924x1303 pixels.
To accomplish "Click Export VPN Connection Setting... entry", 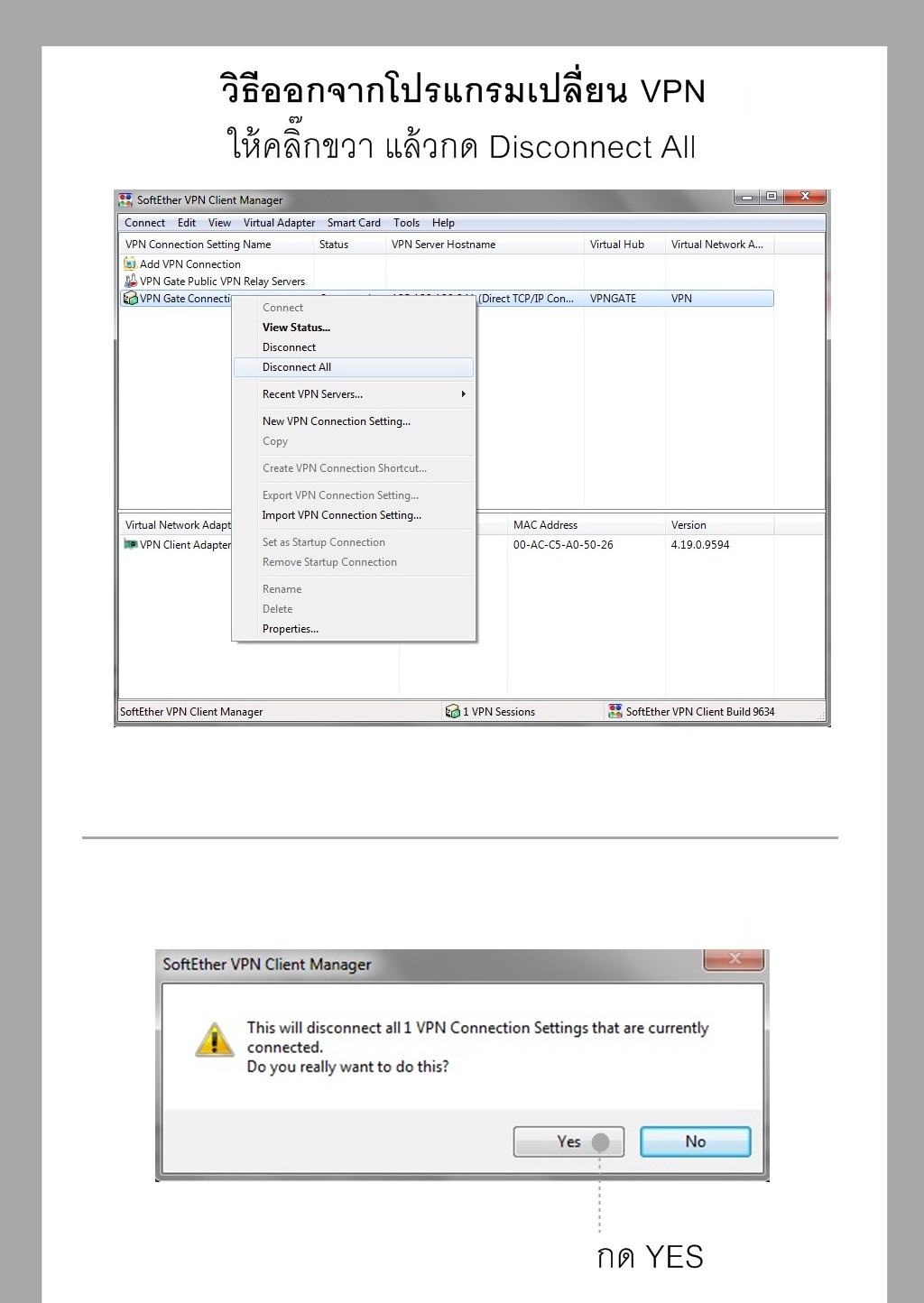I will click(353, 495).
